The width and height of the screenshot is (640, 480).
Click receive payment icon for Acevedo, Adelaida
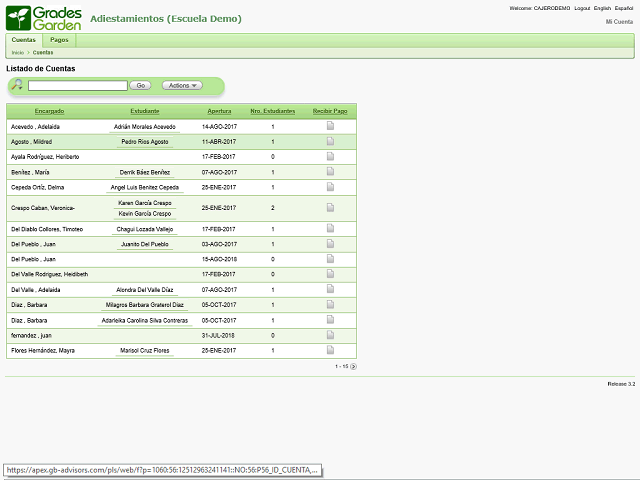[x=330, y=127]
